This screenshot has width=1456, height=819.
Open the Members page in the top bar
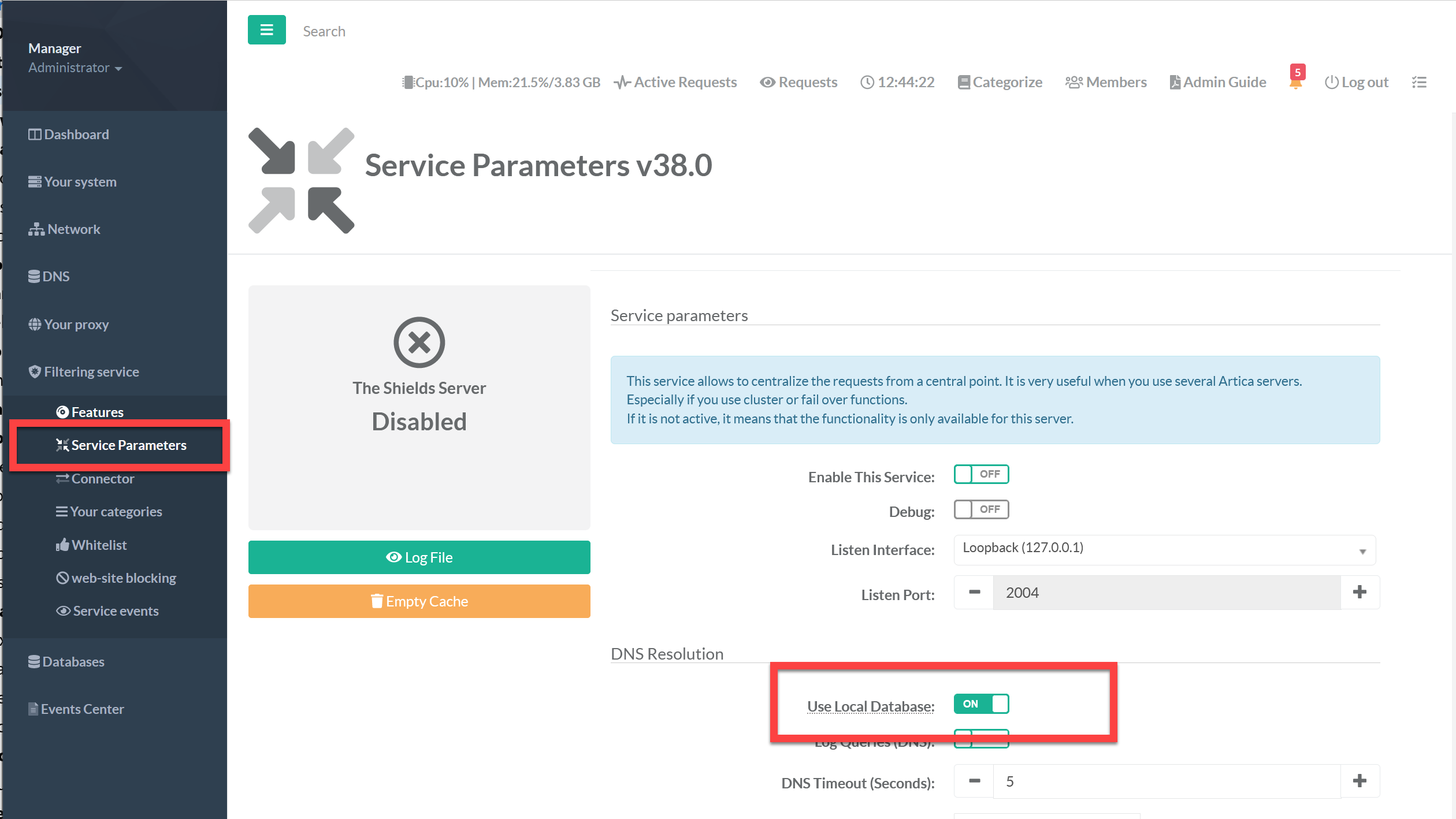click(x=1106, y=83)
